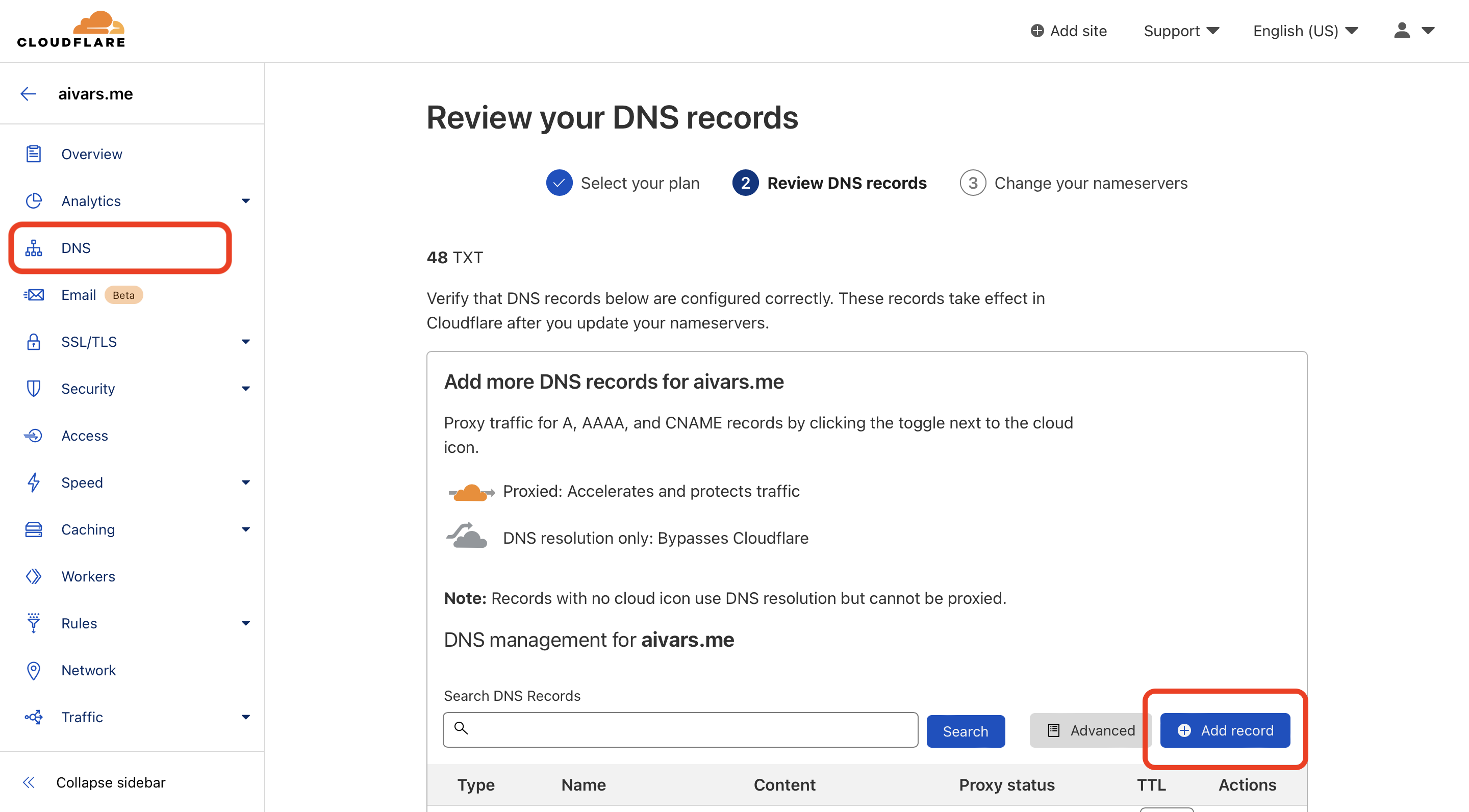Click the Speed lightning bolt icon
Image resolution: width=1469 pixels, height=812 pixels.
pos(34,483)
